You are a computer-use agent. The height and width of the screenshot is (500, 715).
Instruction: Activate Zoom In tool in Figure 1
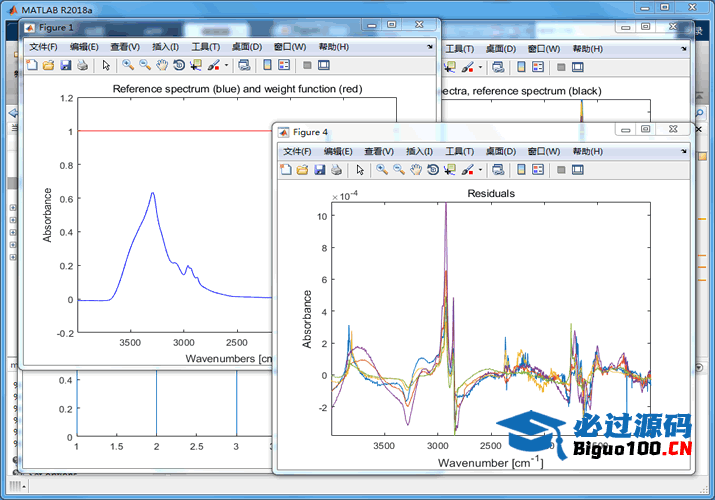point(128,65)
